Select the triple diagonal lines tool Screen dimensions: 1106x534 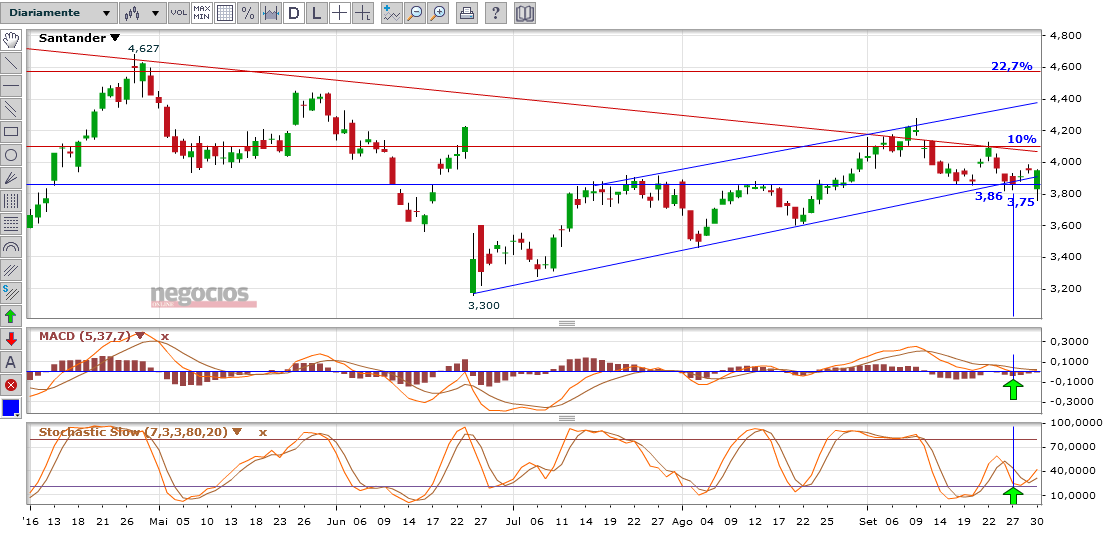[x=11, y=269]
